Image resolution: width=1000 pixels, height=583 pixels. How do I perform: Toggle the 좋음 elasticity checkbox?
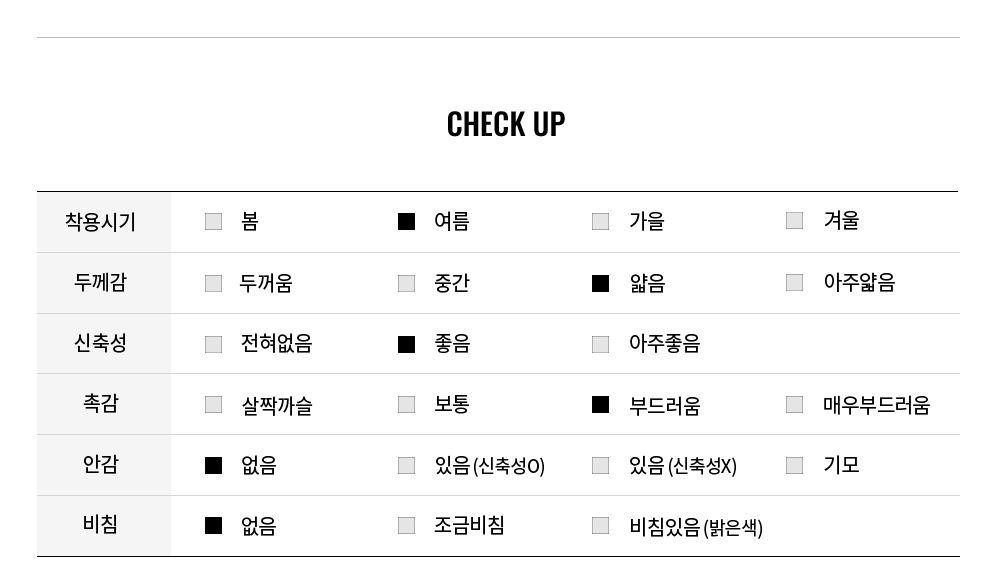coord(406,344)
